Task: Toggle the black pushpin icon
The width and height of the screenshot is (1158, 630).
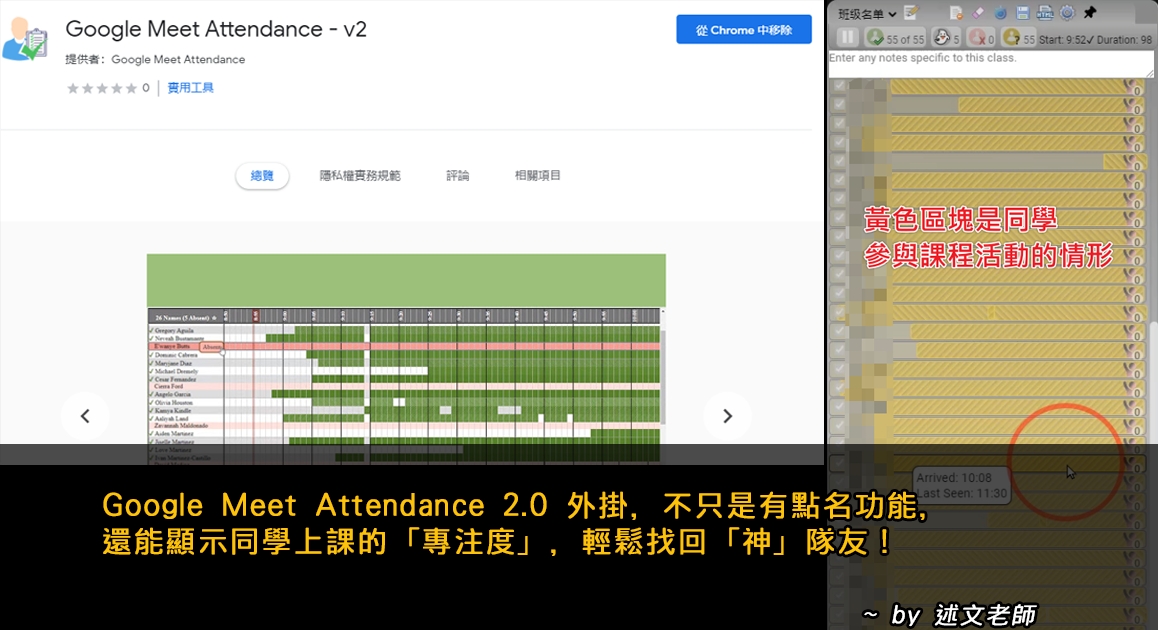Action: click(1090, 13)
